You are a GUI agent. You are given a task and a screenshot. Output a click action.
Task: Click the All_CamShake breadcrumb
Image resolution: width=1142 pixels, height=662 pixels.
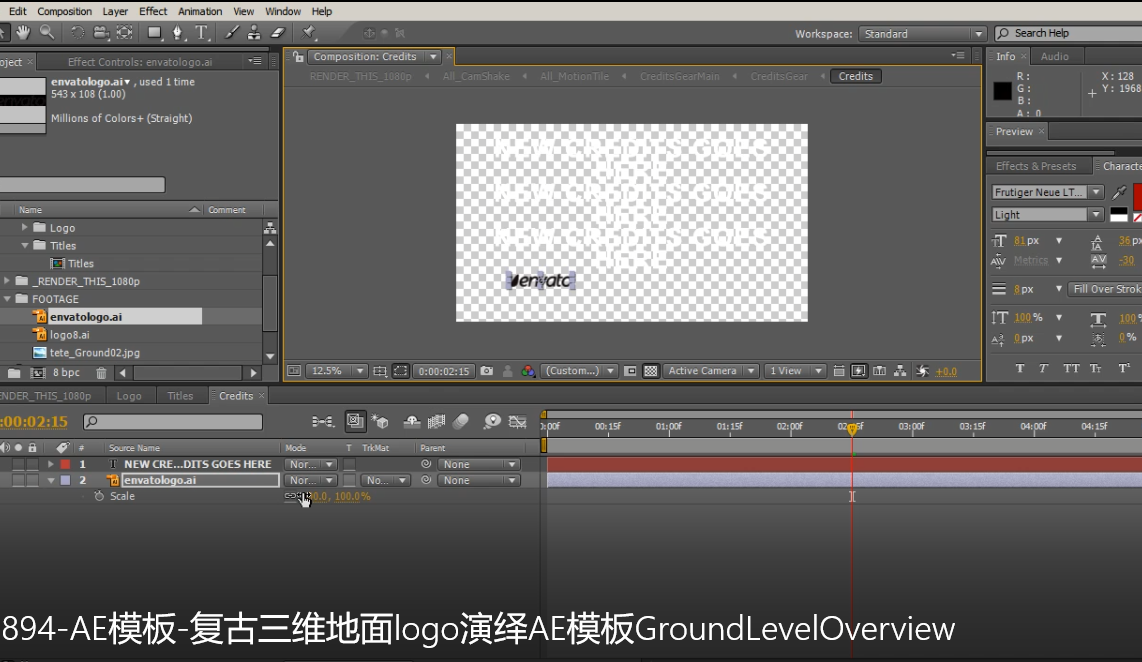(x=476, y=76)
